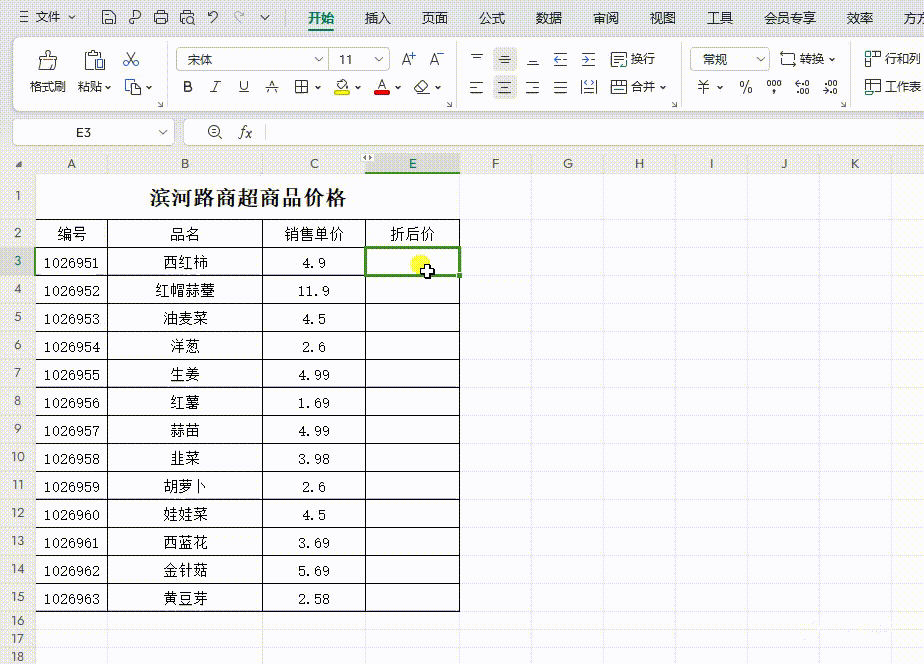Align cell content to the bottom
This screenshot has width=924, height=664.
[x=533, y=59]
